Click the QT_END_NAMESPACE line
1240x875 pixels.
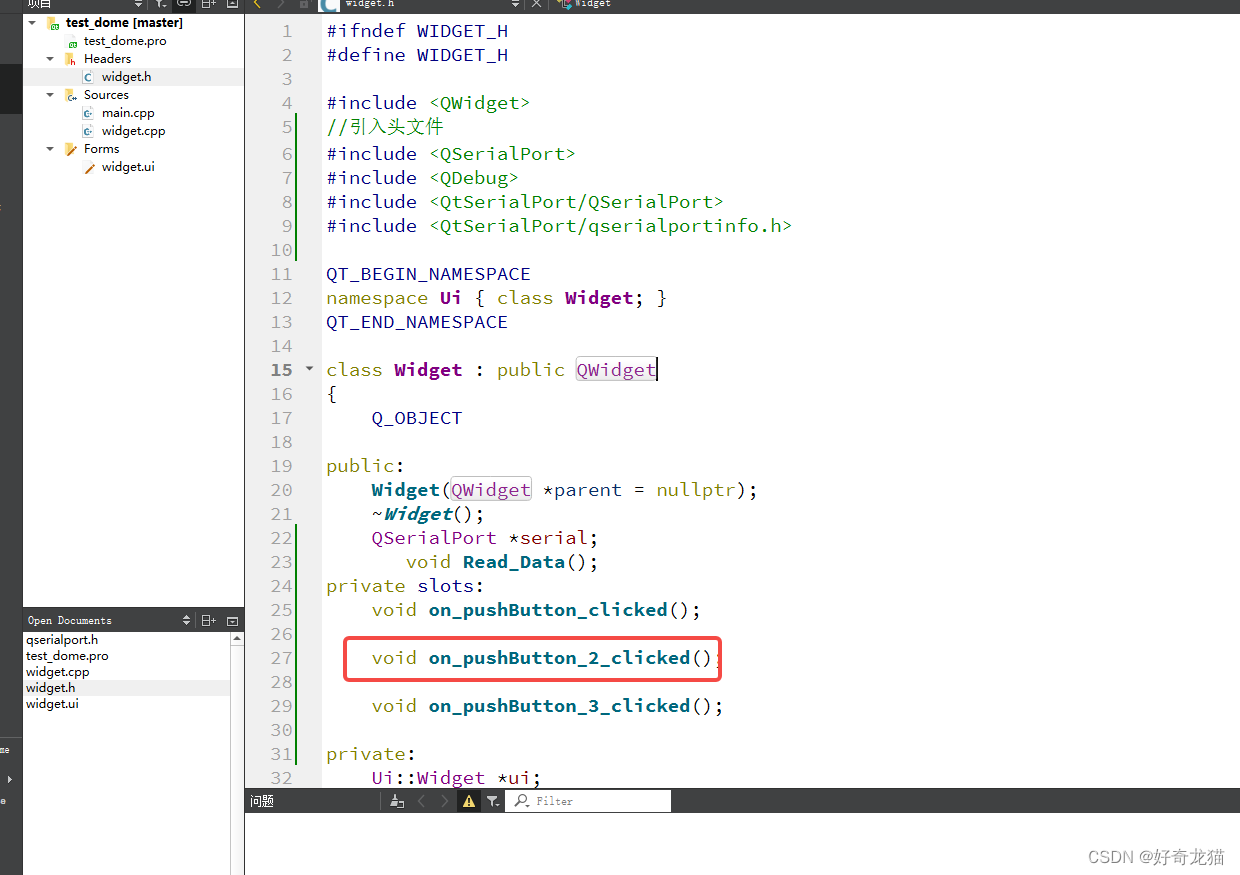click(x=417, y=322)
